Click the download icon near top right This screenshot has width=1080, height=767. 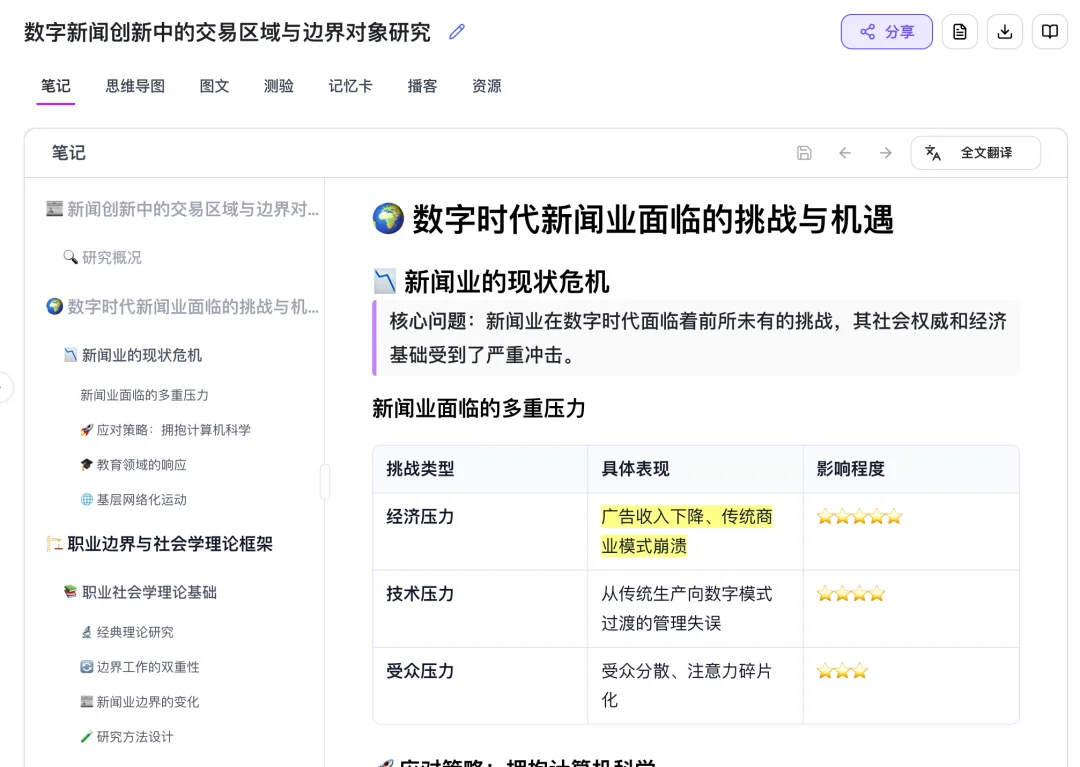pyautogui.click(x=1004, y=31)
